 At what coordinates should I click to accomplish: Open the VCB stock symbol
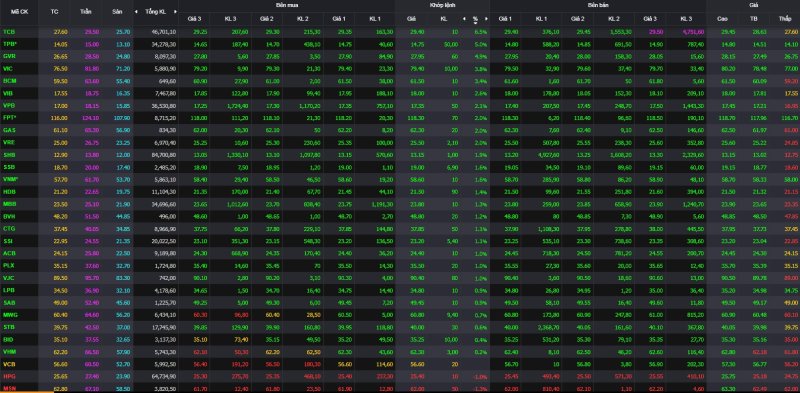coord(9,364)
